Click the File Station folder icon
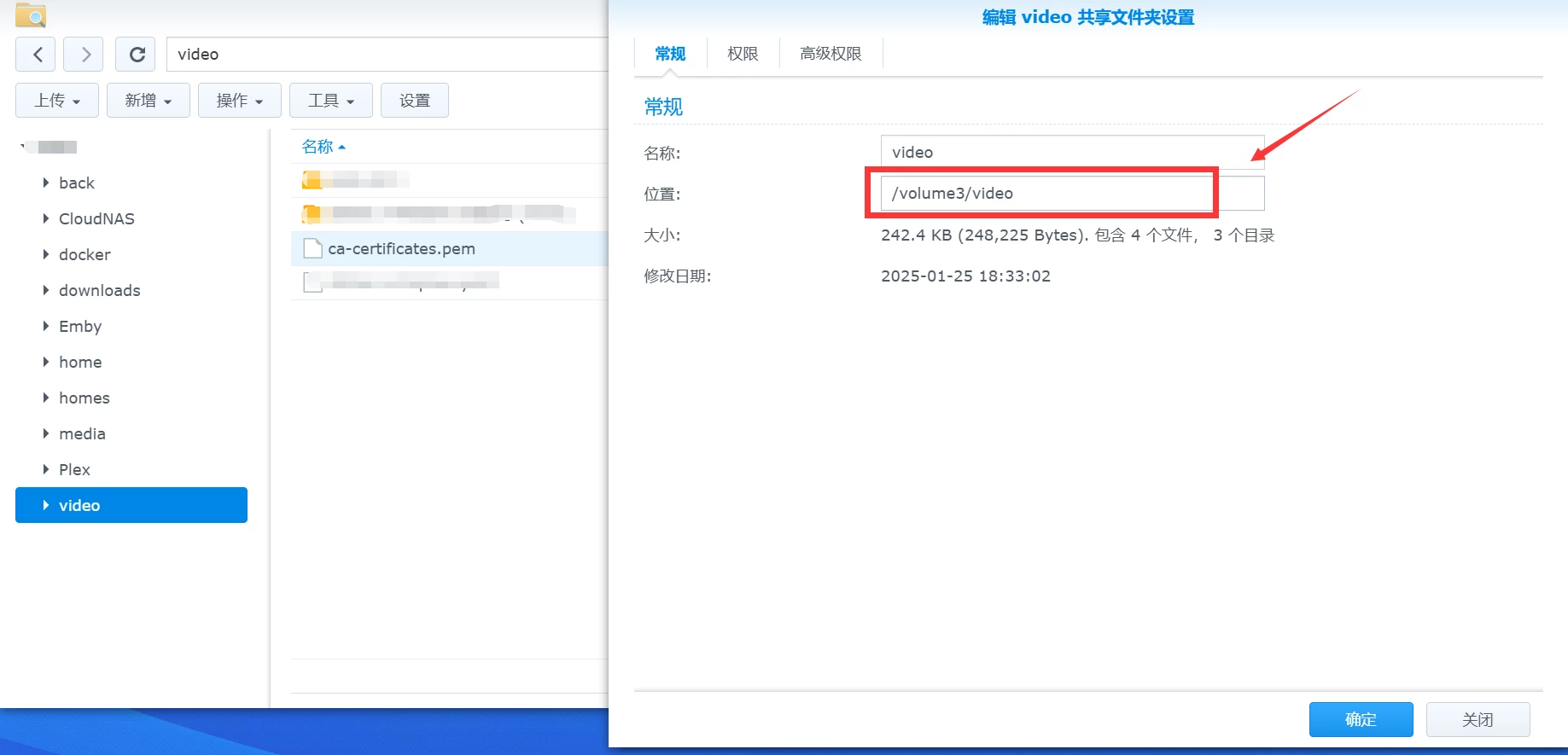Image resolution: width=1568 pixels, height=755 pixels. [31, 15]
